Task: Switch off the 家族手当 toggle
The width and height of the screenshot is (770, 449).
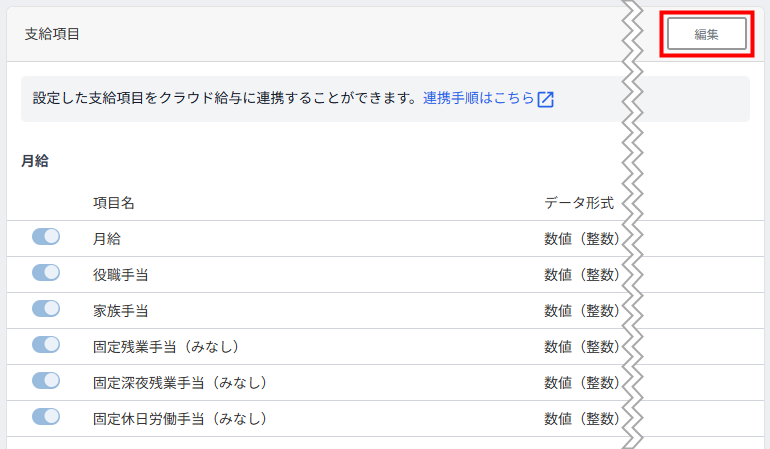Action: [x=46, y=309]
